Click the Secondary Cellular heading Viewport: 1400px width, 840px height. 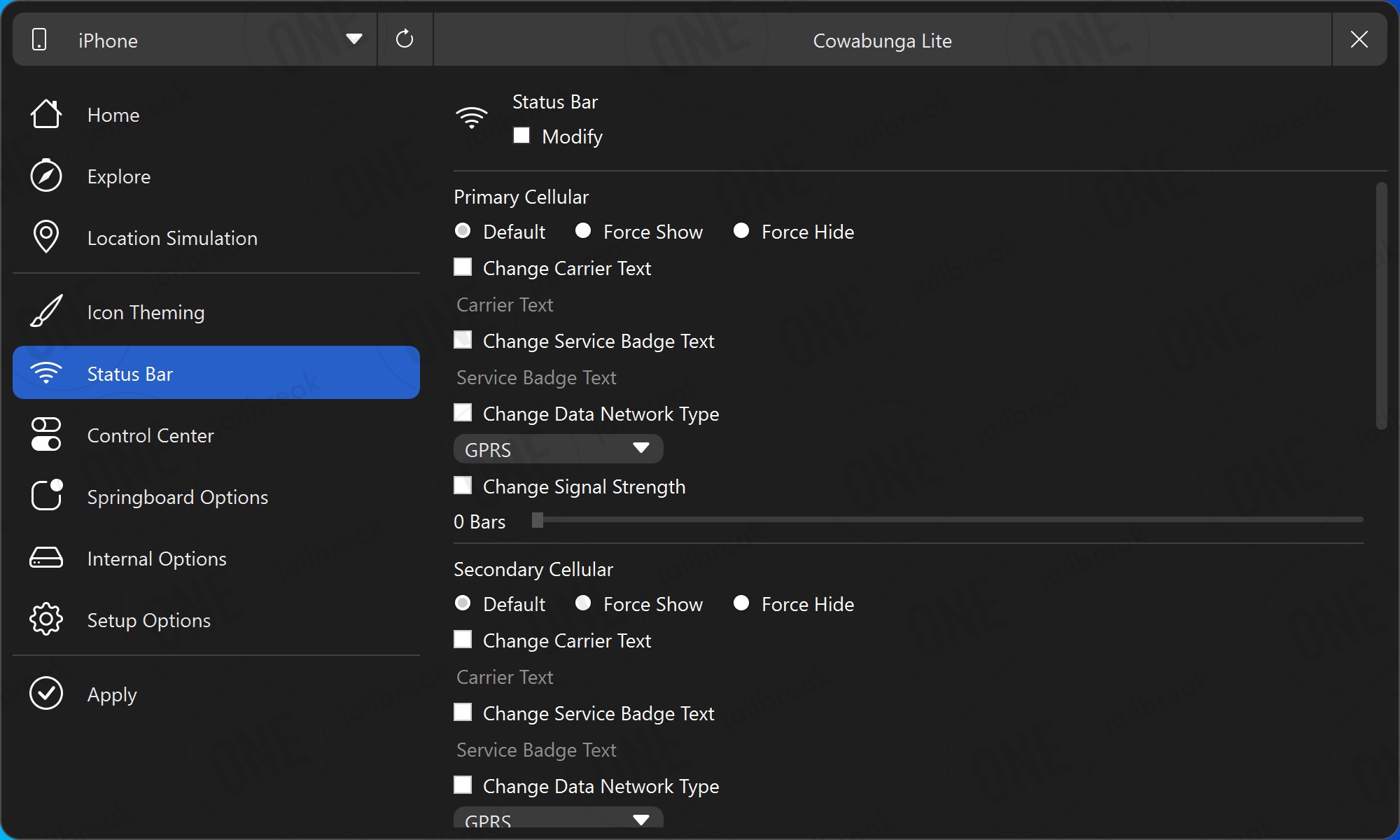tap(533, 569)
